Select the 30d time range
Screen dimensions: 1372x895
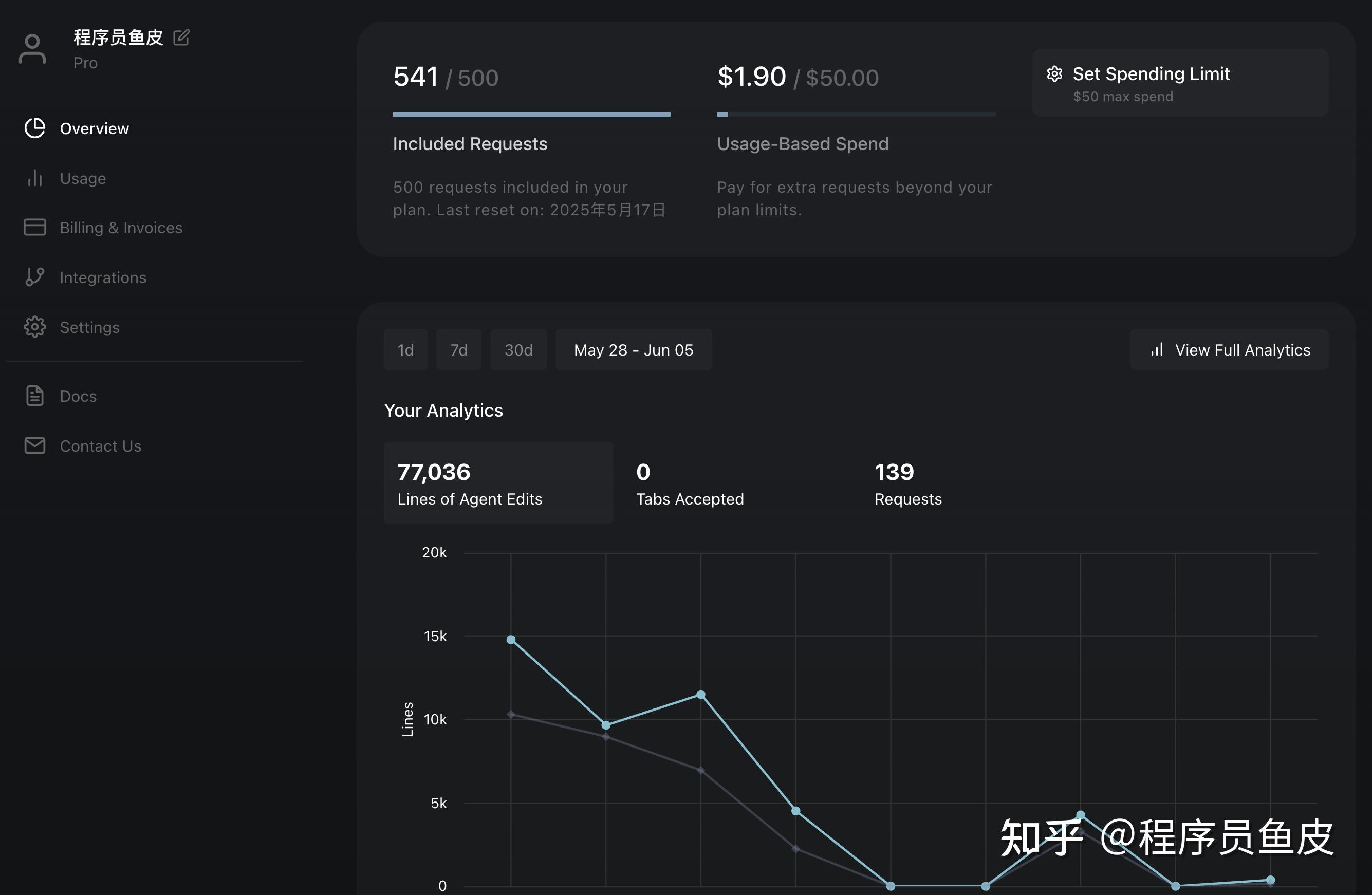518,350
